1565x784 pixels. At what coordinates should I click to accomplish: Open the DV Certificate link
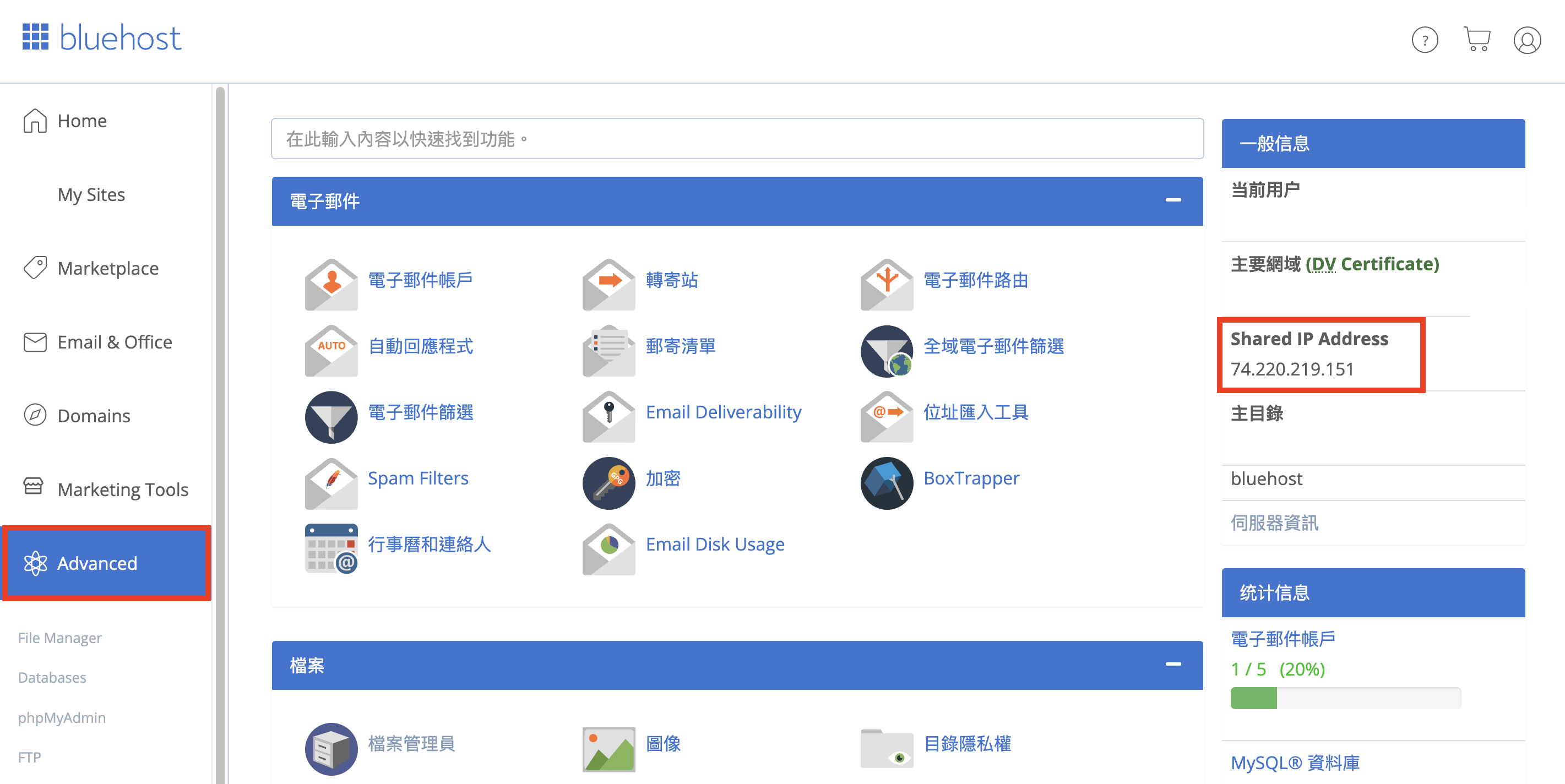tap(1372, 264)
